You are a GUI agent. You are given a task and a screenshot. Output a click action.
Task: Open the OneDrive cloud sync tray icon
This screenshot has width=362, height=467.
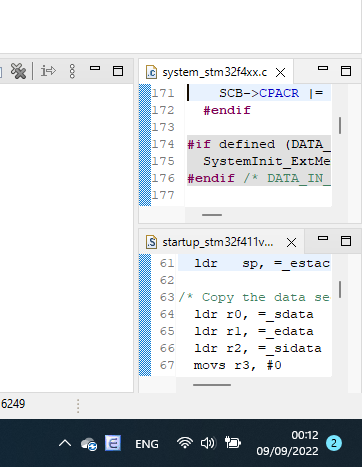point(89,444)
